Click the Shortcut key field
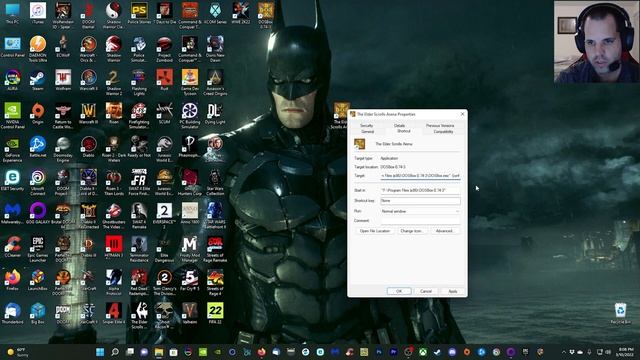Image resolution: width=640 pixels, height=360 pixels. coord(420,201)
